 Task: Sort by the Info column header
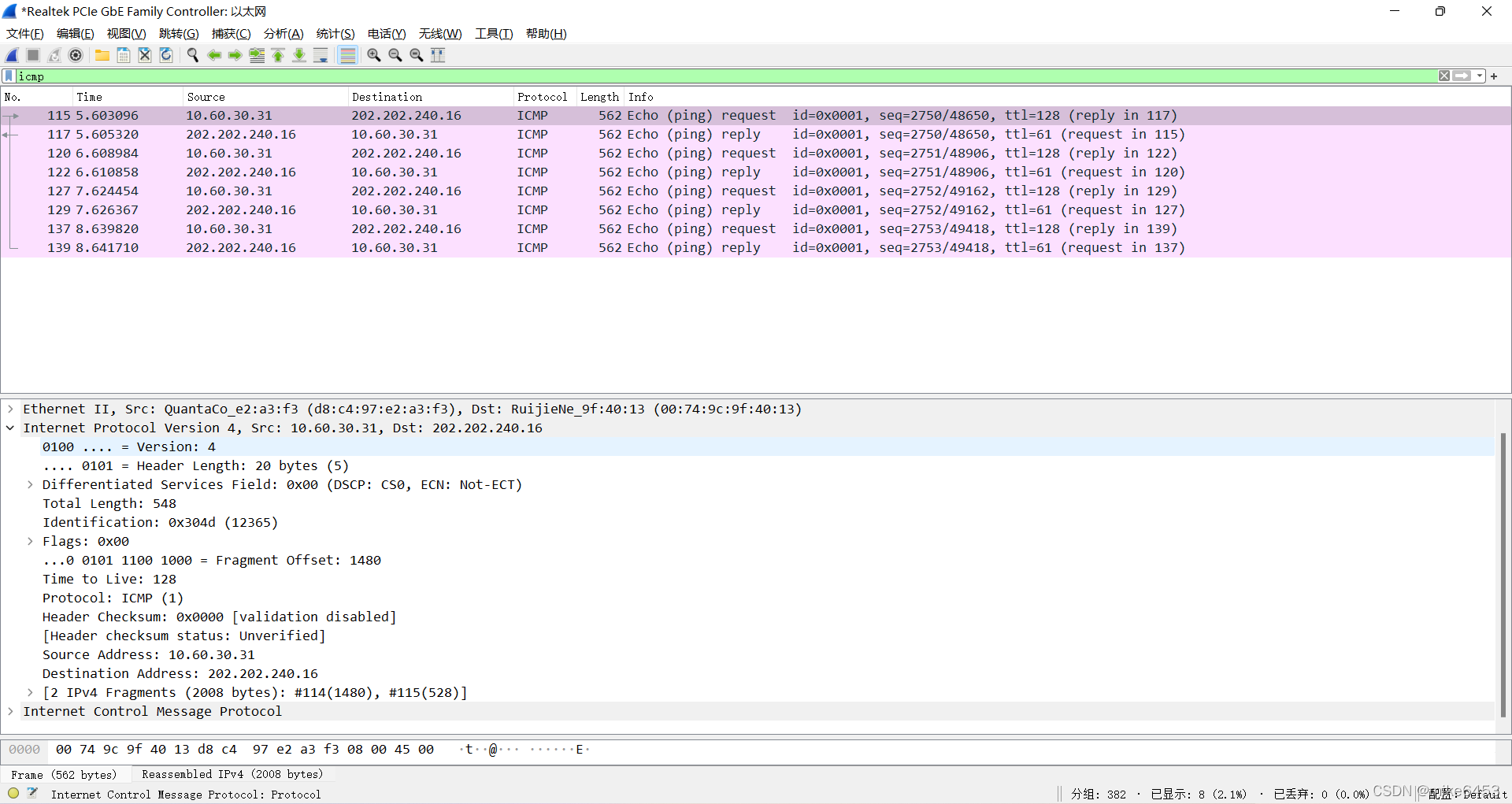1067,97
